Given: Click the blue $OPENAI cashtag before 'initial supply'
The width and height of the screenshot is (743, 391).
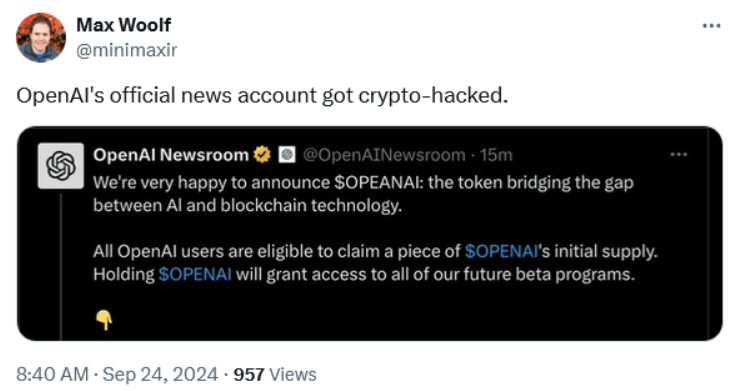Looking at the screenshot, I should 502,251.
